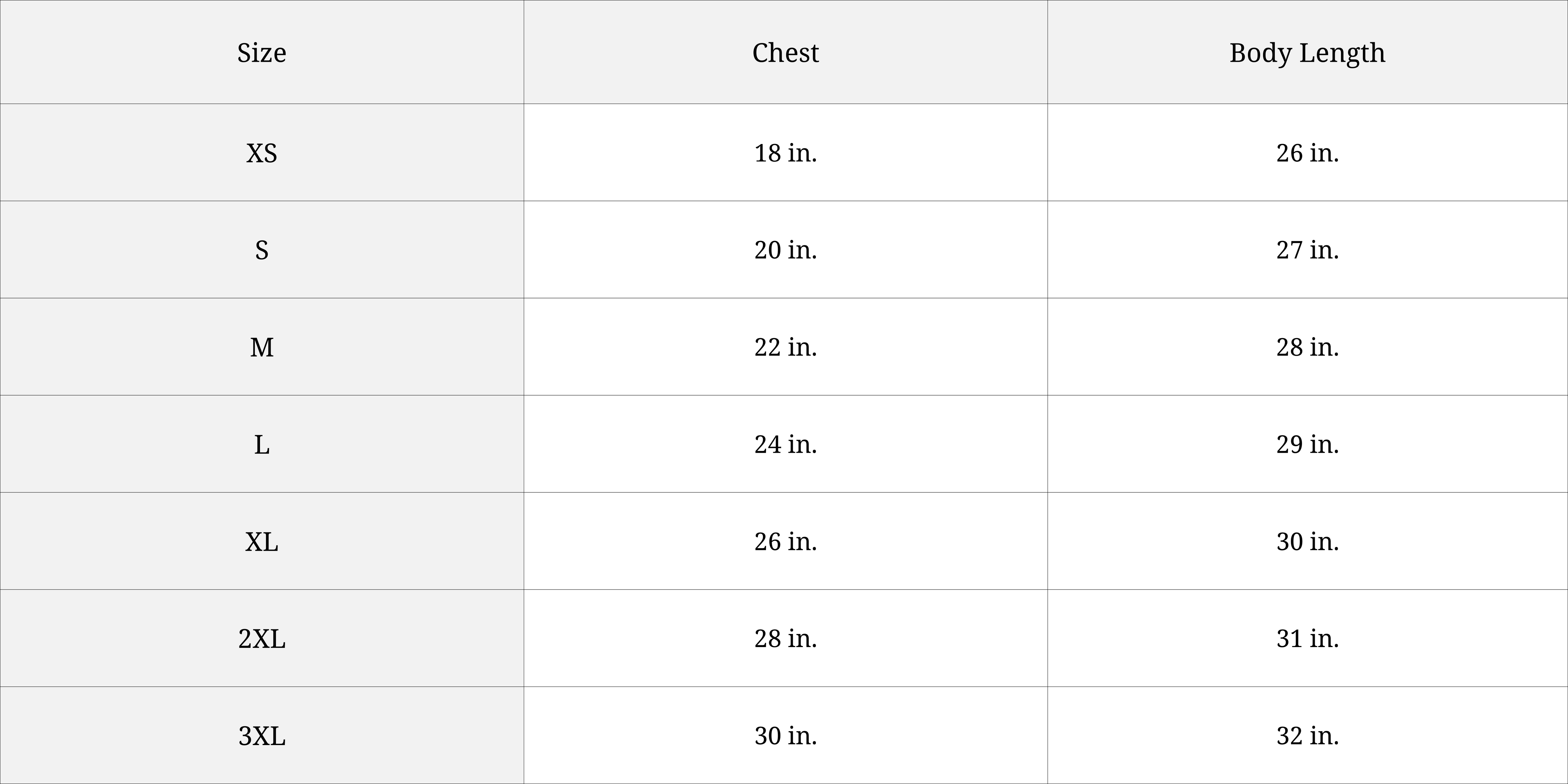This screenshot has width=1568, height=784.
Task: Select the XL size cell
Action: point(262,541)
